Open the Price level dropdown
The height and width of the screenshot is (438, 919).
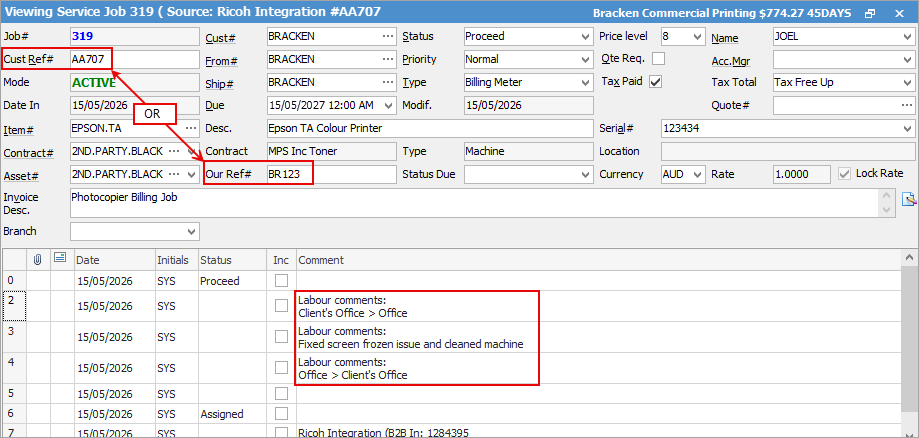(697, 36)
